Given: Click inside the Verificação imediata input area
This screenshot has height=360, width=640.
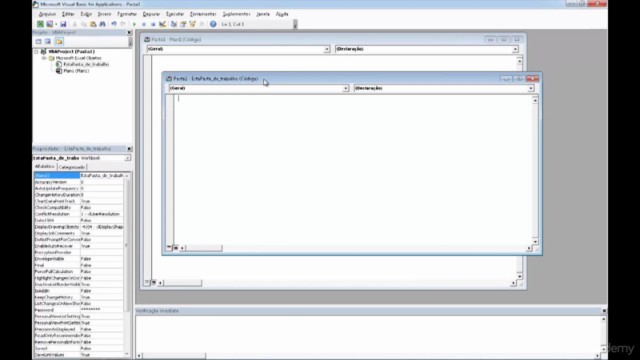Looking at the screenshot, I should 368,335.
